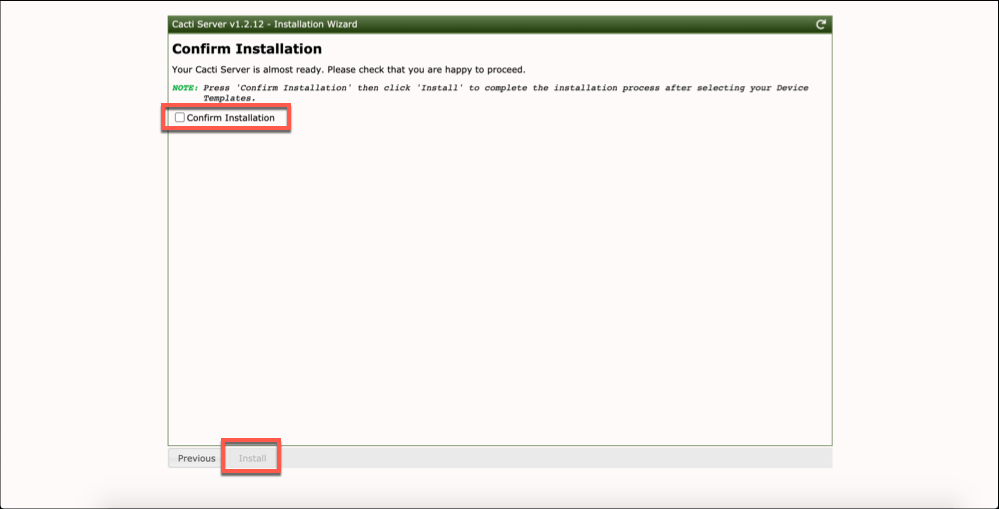
Task: Click the note text mentioning Device Templates
Action: click(x=506, y=93)
